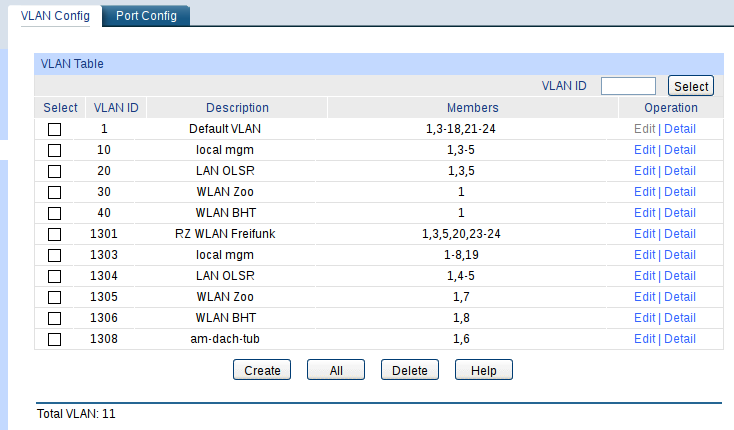View Detail for VLAN 10
The width and height of the screenshot is (734, 430).
(x=680, y=150)
